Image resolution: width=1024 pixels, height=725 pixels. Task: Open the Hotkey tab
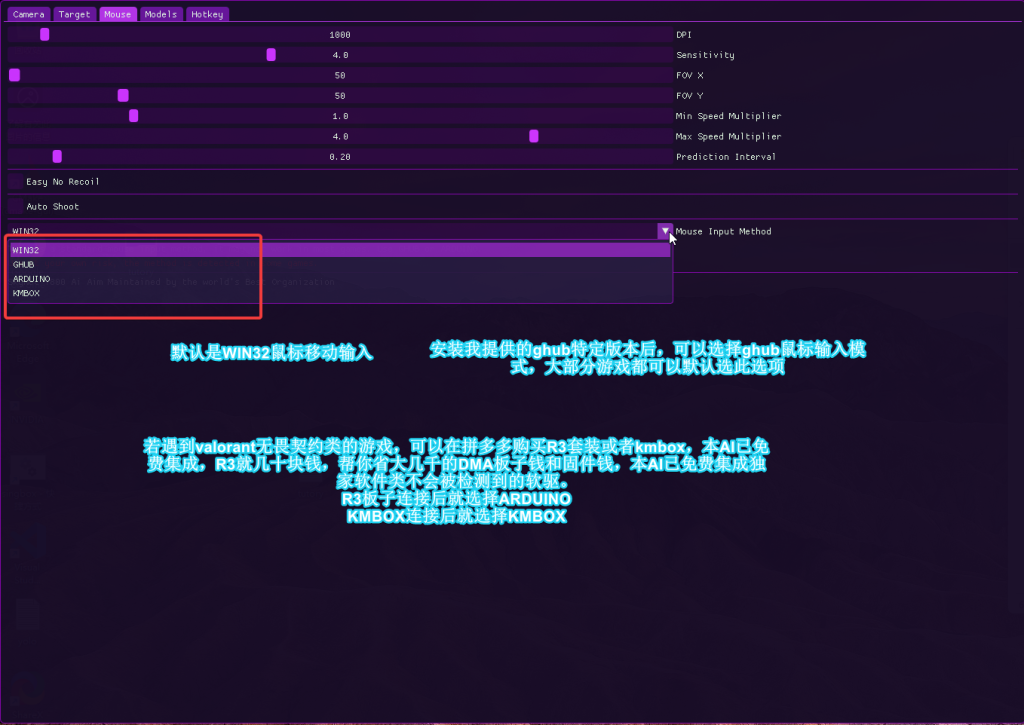207,14
